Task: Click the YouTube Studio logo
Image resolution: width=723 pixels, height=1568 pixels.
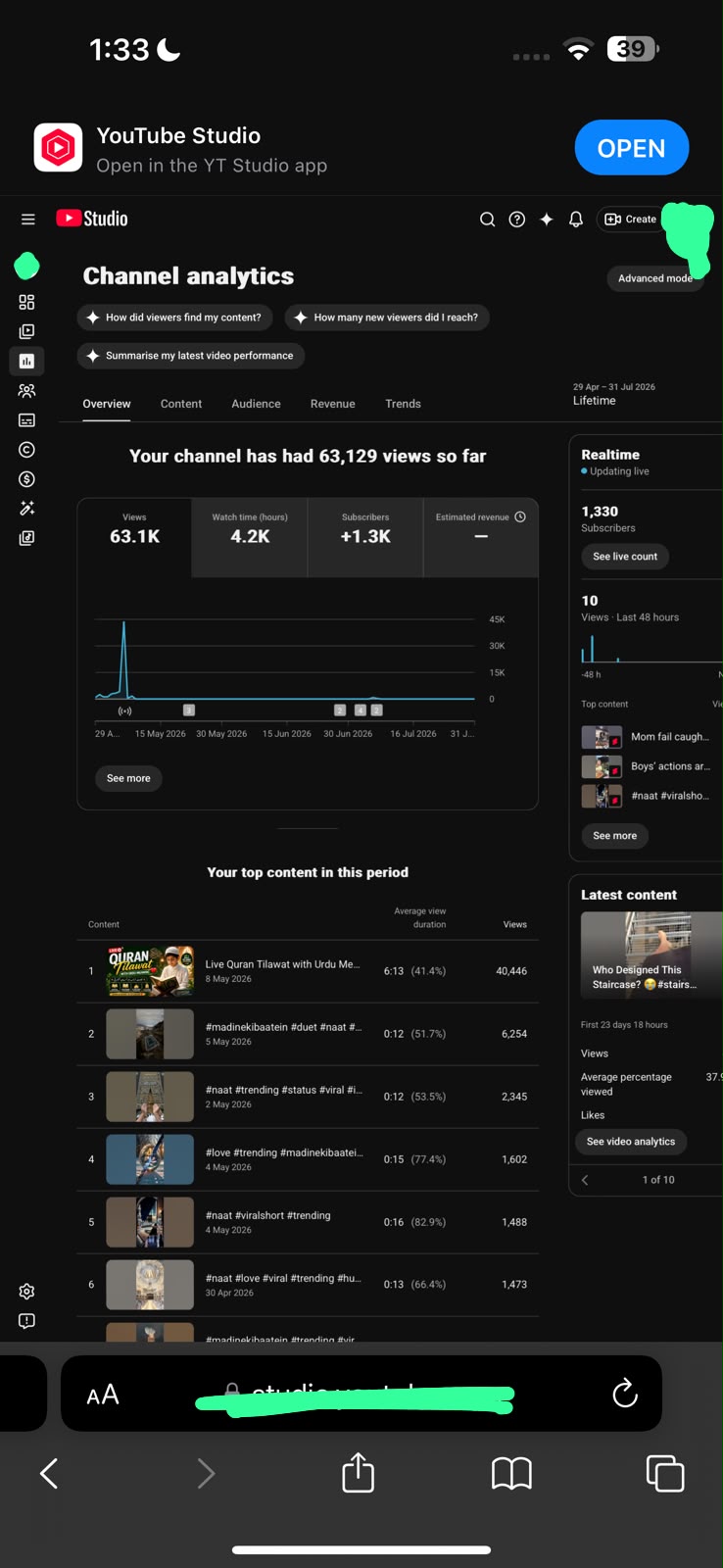Action: (92, 219)
